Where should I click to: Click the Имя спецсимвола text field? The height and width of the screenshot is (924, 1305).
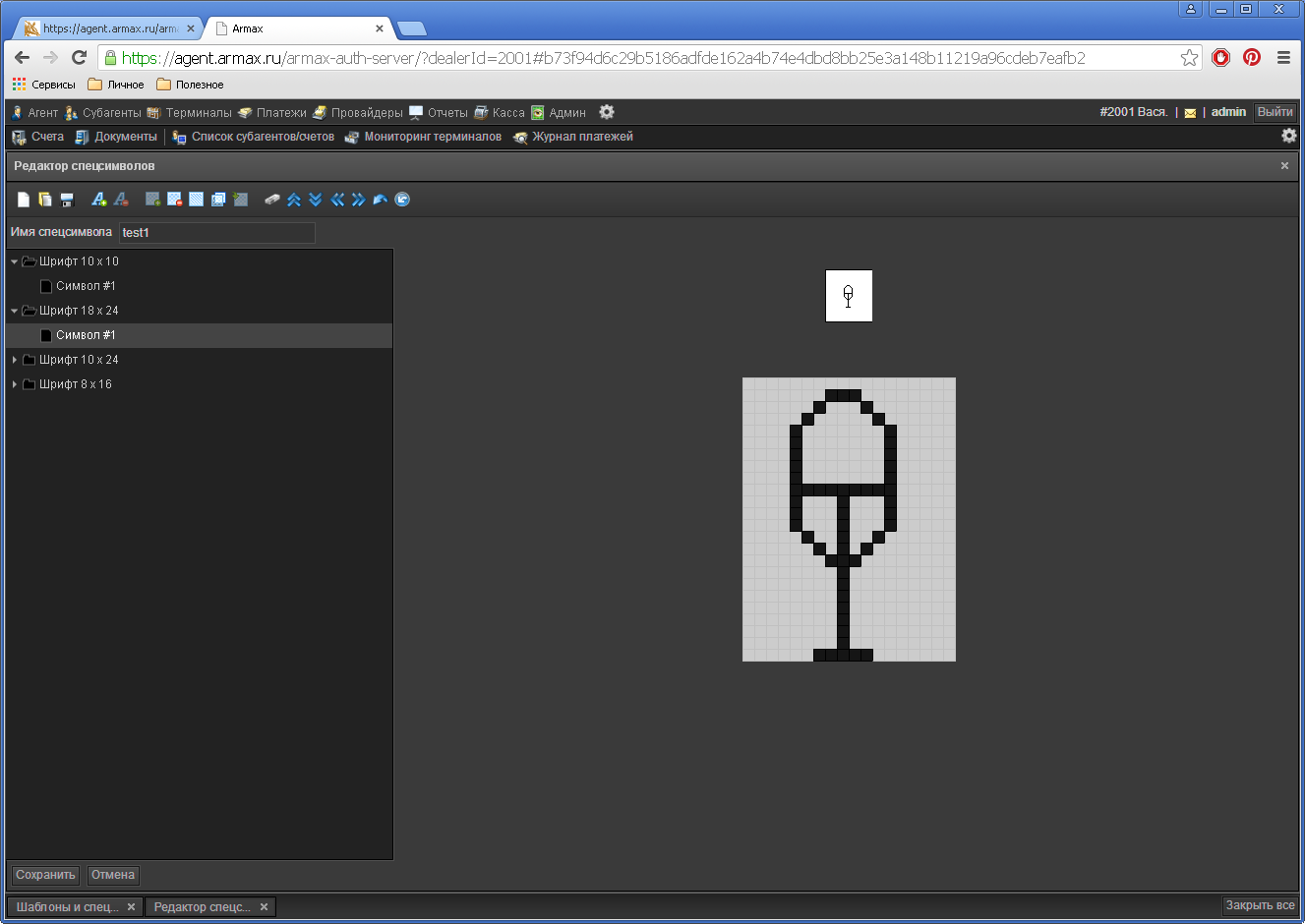point(217,233)
